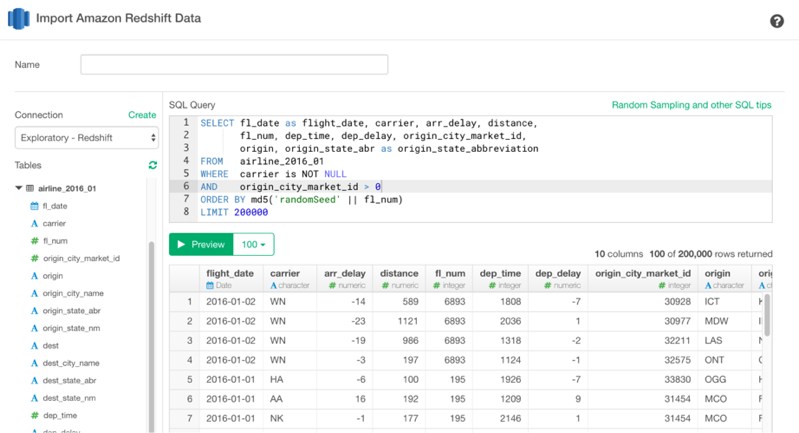Click the help question mark icon
This screenshot has height=433, width=799.
pyautogui.click(x=777, y=21)
